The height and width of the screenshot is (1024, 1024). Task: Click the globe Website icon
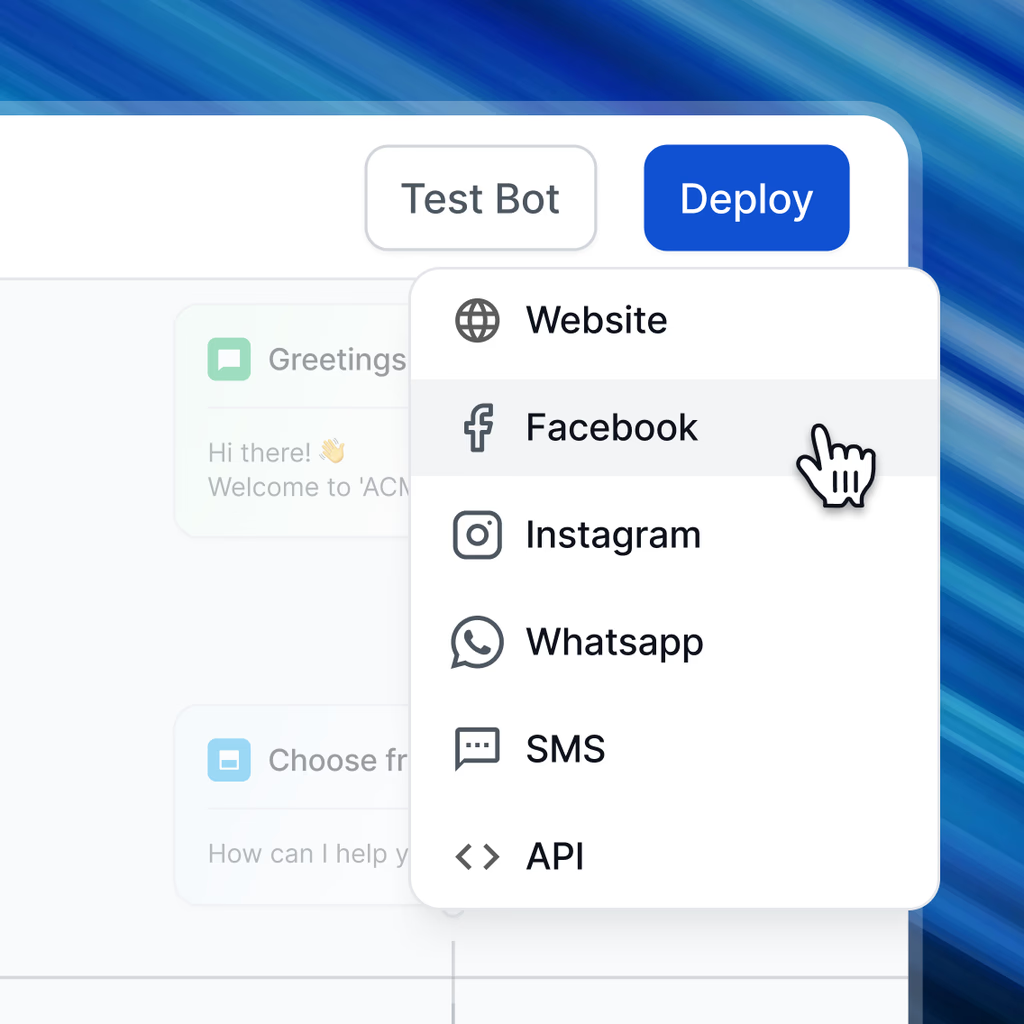click(477, 321)
